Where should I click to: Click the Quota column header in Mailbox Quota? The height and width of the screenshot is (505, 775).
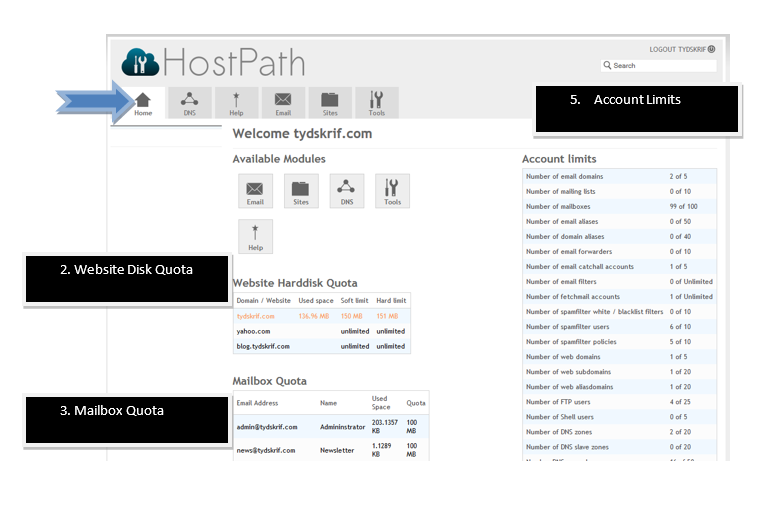pos(416,403)
